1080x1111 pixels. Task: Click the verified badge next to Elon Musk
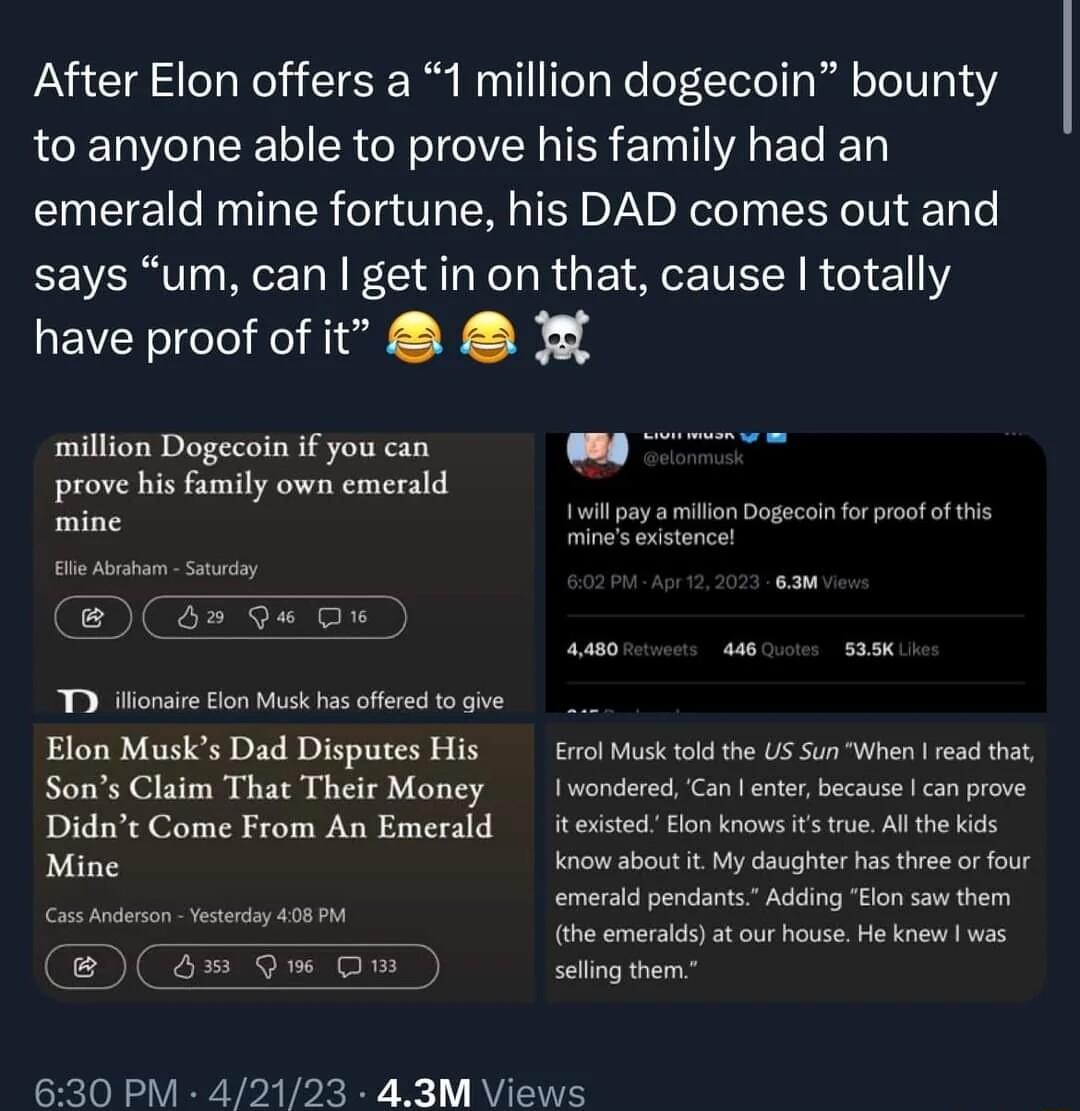pyautogui.click(x=750, y=435)
